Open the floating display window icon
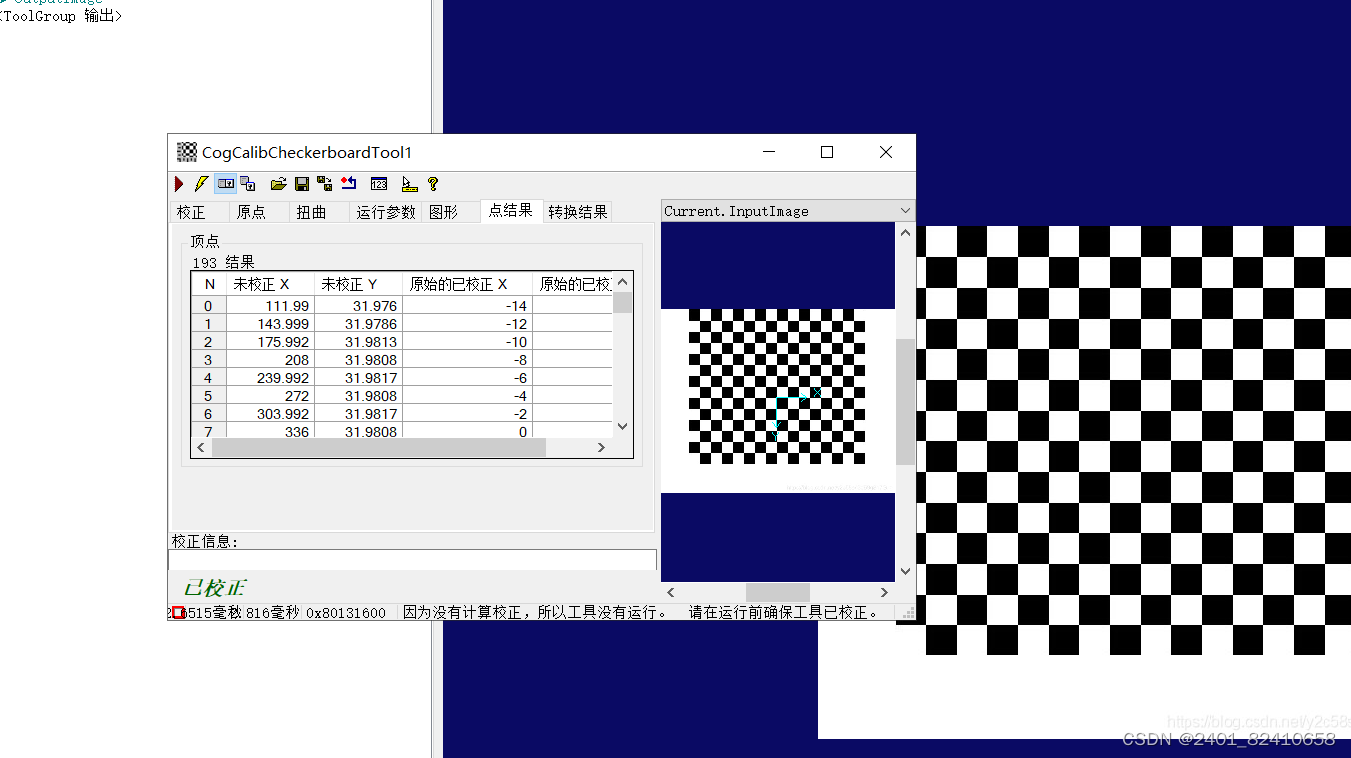Image resolution: width=1351 pixels, height=758 pixels. pyautogui.click(x=248, y=184)
